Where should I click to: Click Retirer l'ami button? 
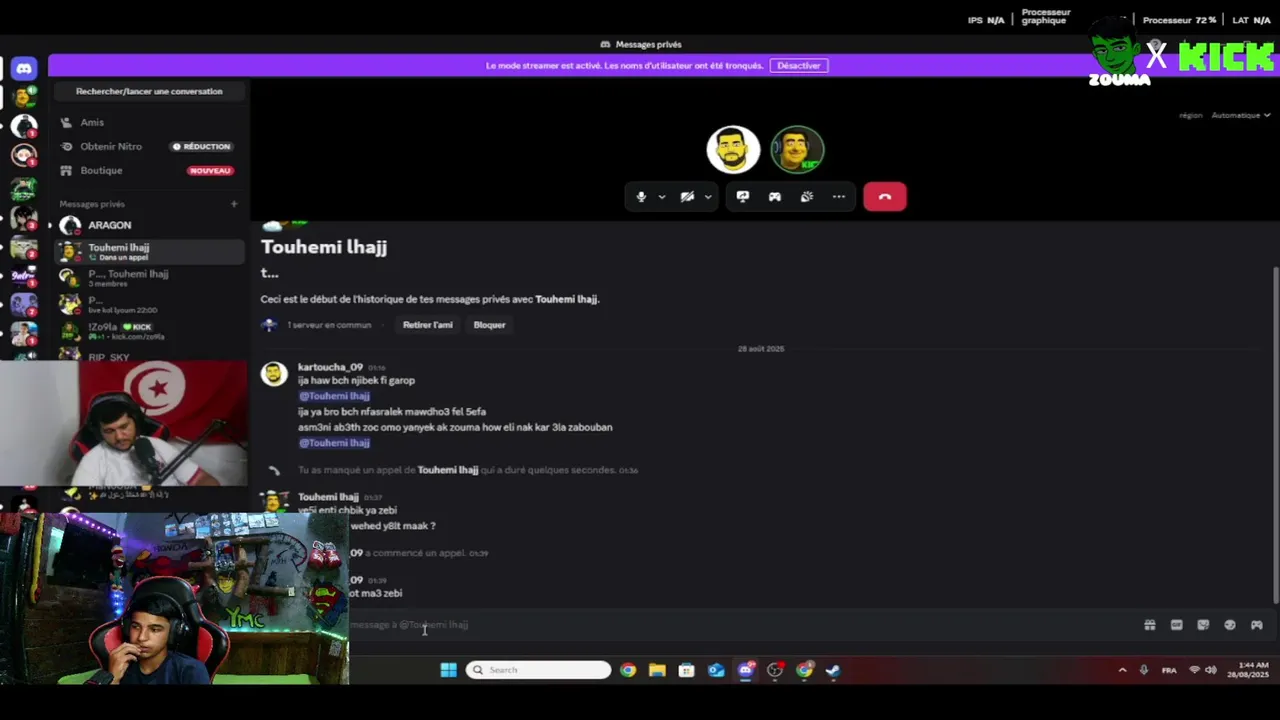[x=427, y=325]
